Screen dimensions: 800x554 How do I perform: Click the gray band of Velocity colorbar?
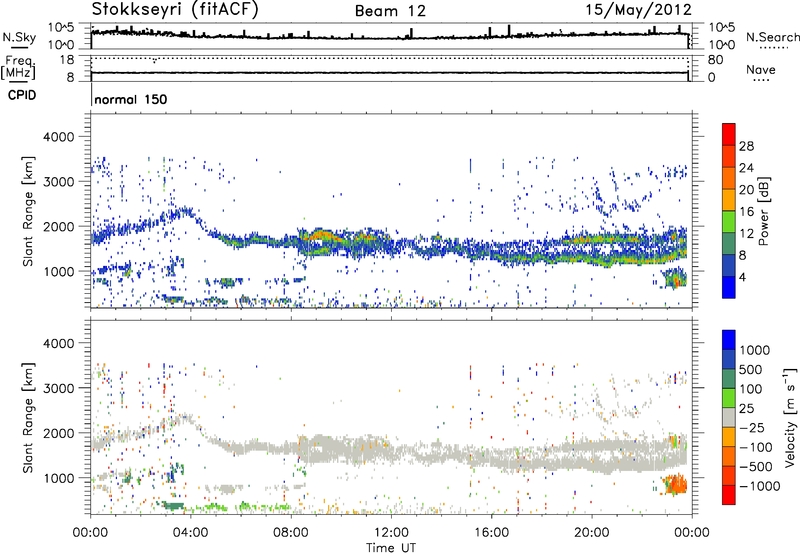pyautogui.click(x=729, y=417)
